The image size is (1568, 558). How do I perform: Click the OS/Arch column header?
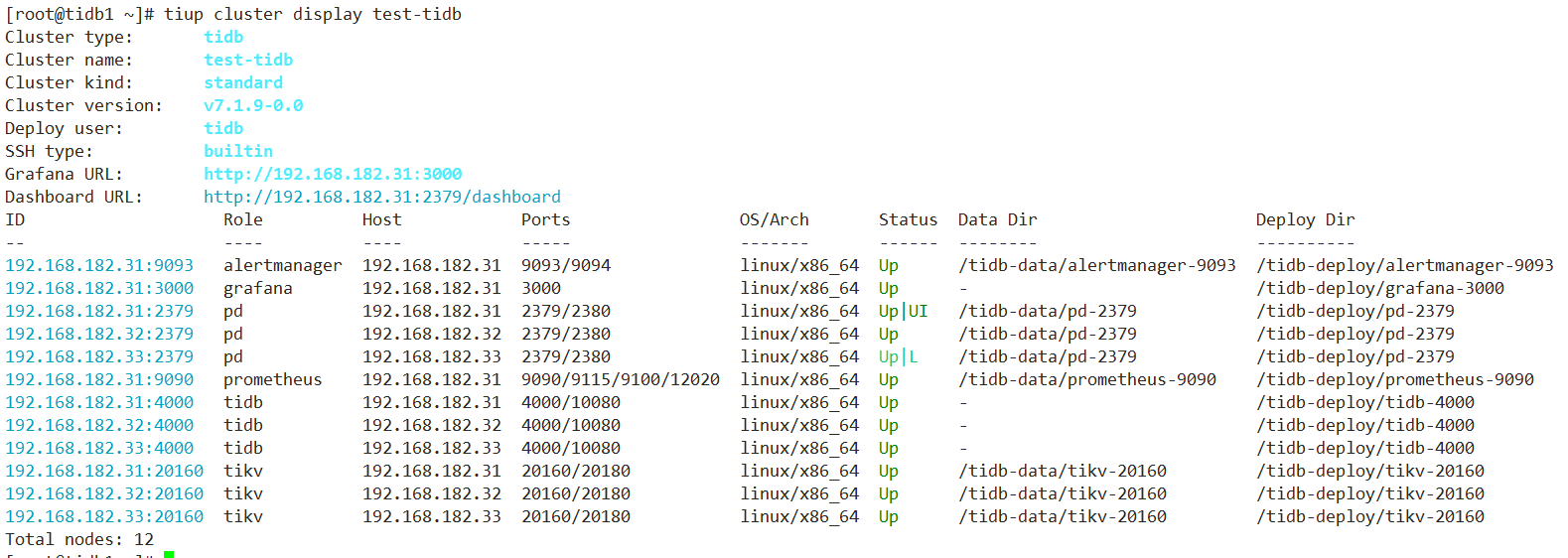coord(775,220)
